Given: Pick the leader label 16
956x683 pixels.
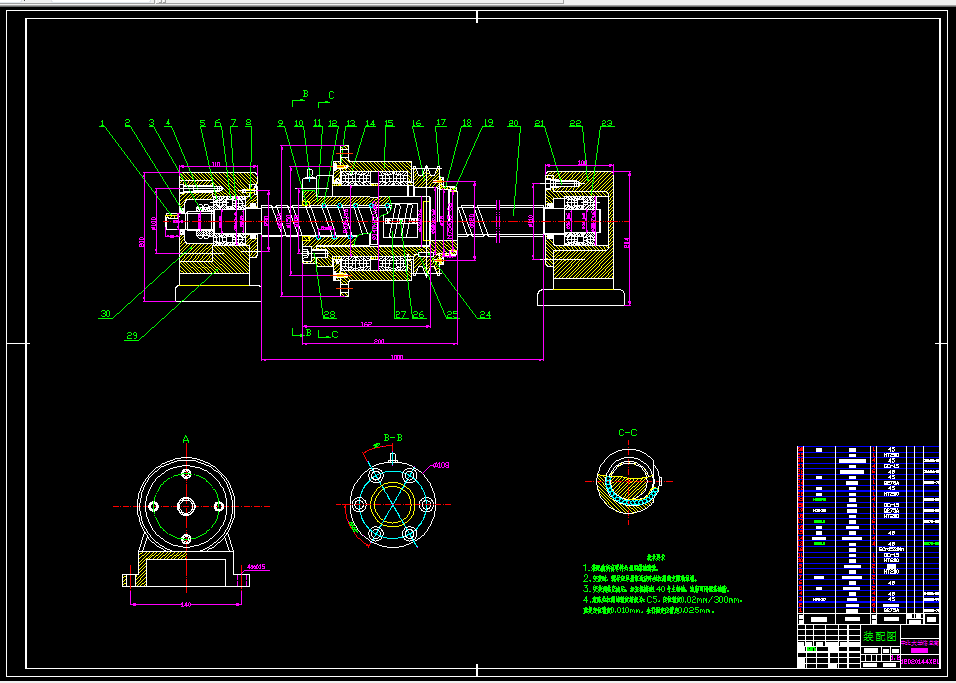Looking at the screenshot, I should [x=417, y=123].
